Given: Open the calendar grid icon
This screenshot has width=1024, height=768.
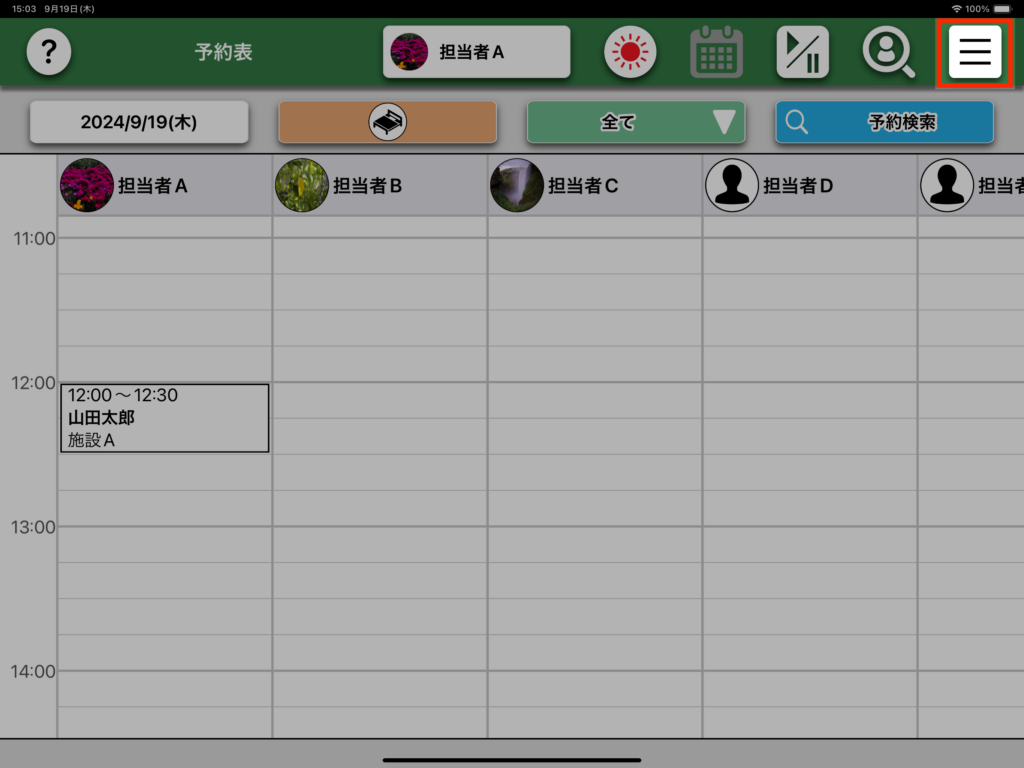Looking at the screenshot, I should point(716,52).
